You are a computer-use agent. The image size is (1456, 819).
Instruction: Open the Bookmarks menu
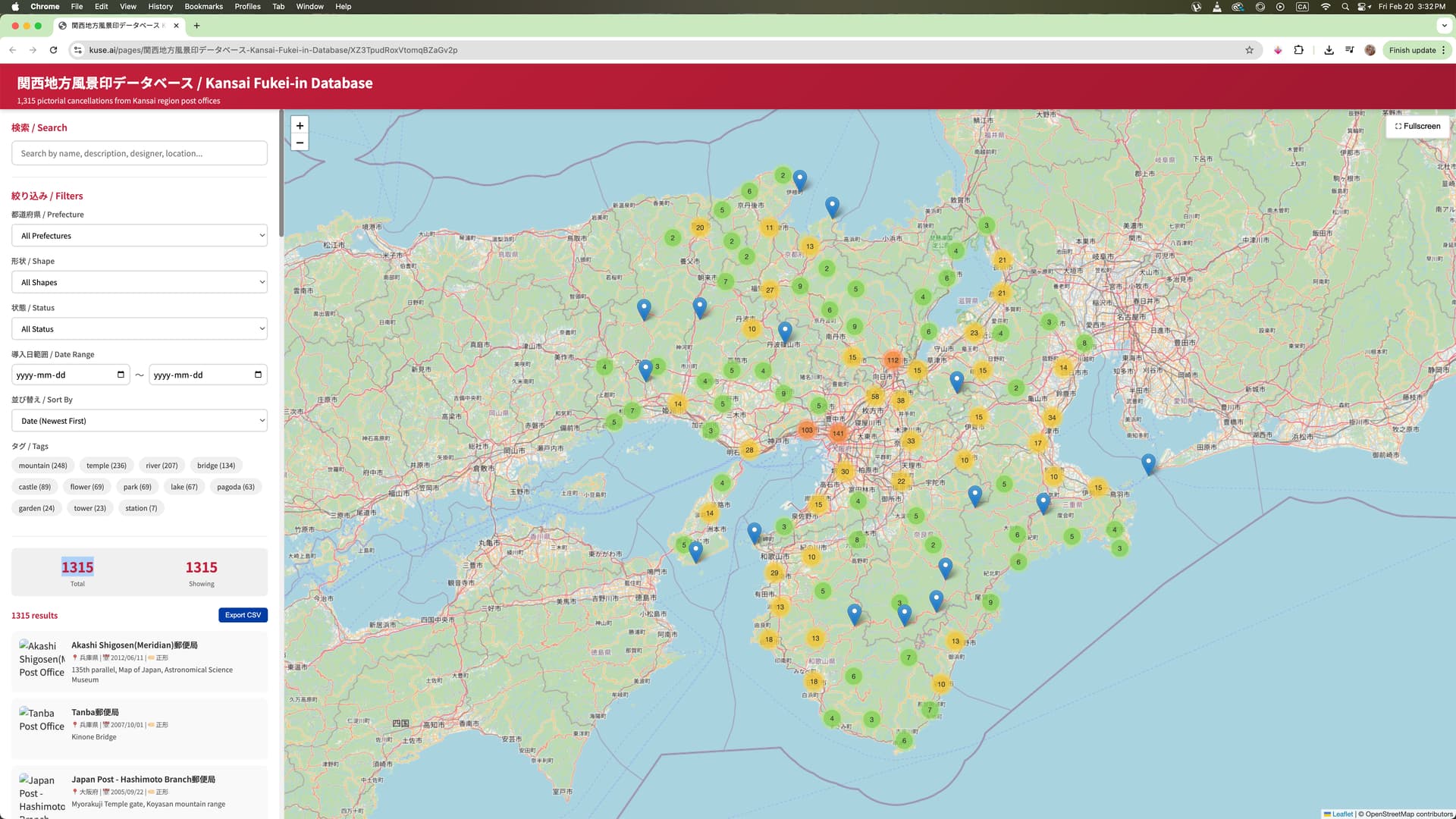click(203, 6)
